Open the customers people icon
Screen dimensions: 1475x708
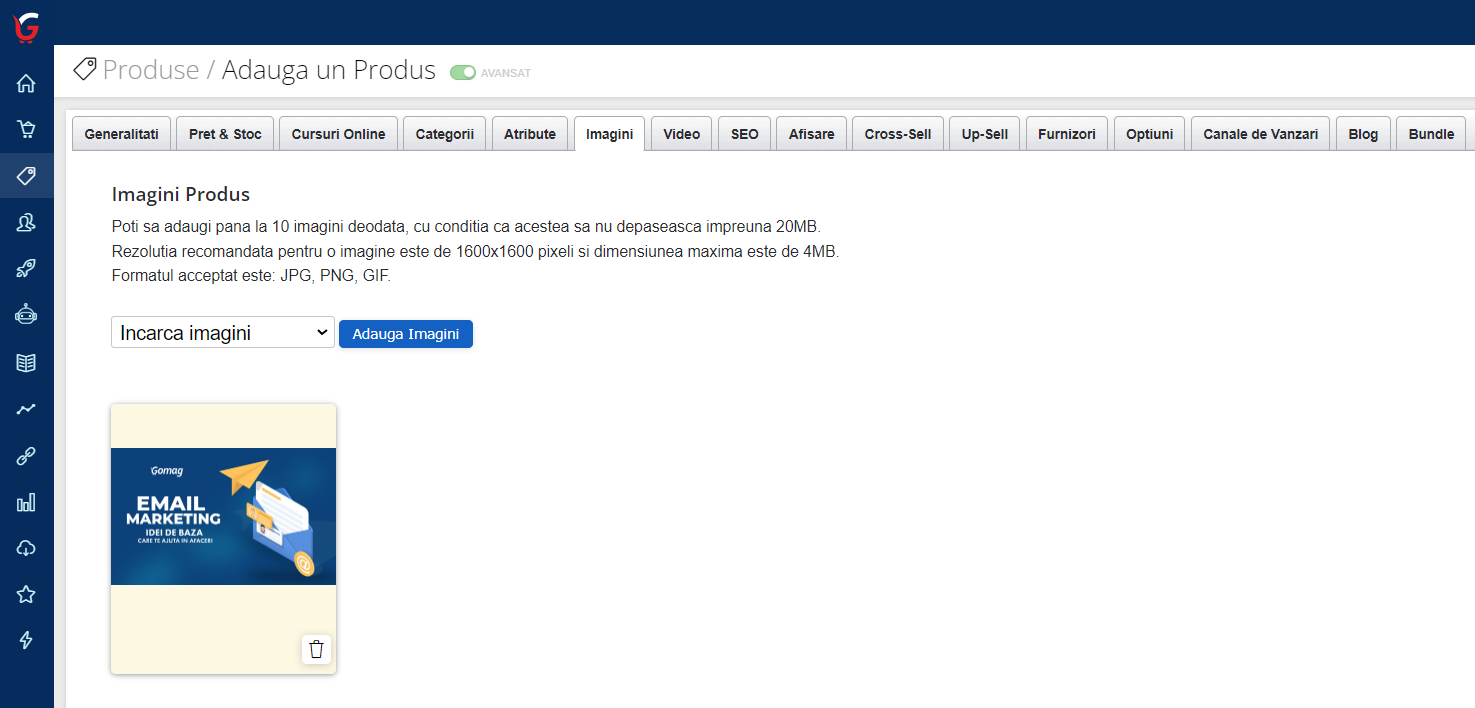(x=25, y=222)
